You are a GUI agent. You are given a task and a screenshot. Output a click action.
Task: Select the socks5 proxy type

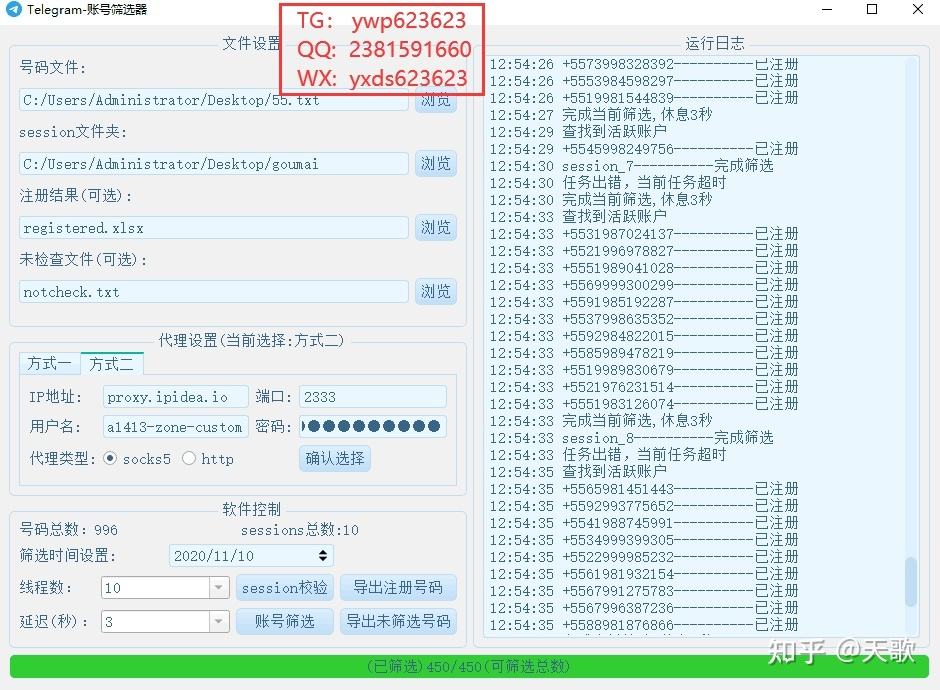click(110, 459)
